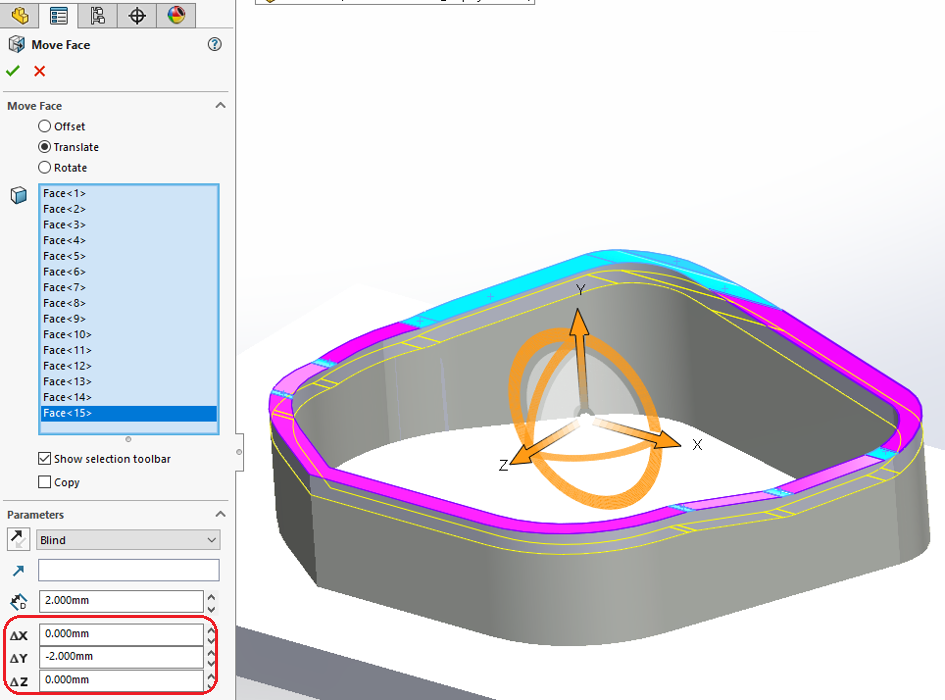
Task: Enable the Copy checkbox
Action: click(44, 482)
